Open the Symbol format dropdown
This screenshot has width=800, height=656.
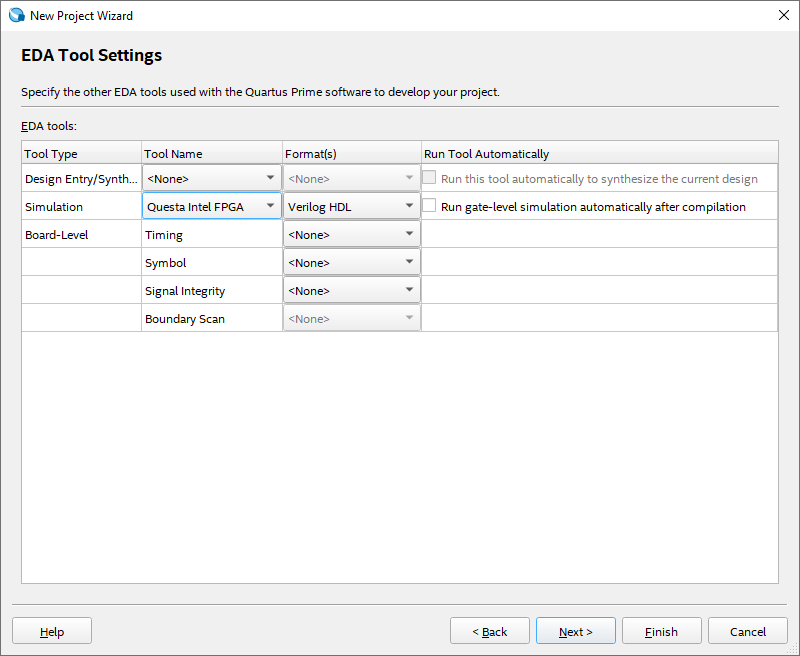point(352,263)
